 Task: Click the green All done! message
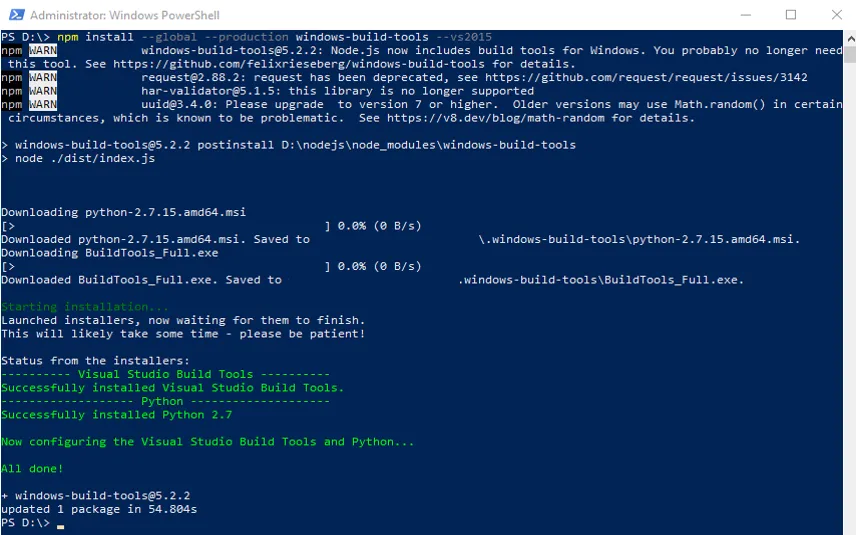[x=32, y=468]
